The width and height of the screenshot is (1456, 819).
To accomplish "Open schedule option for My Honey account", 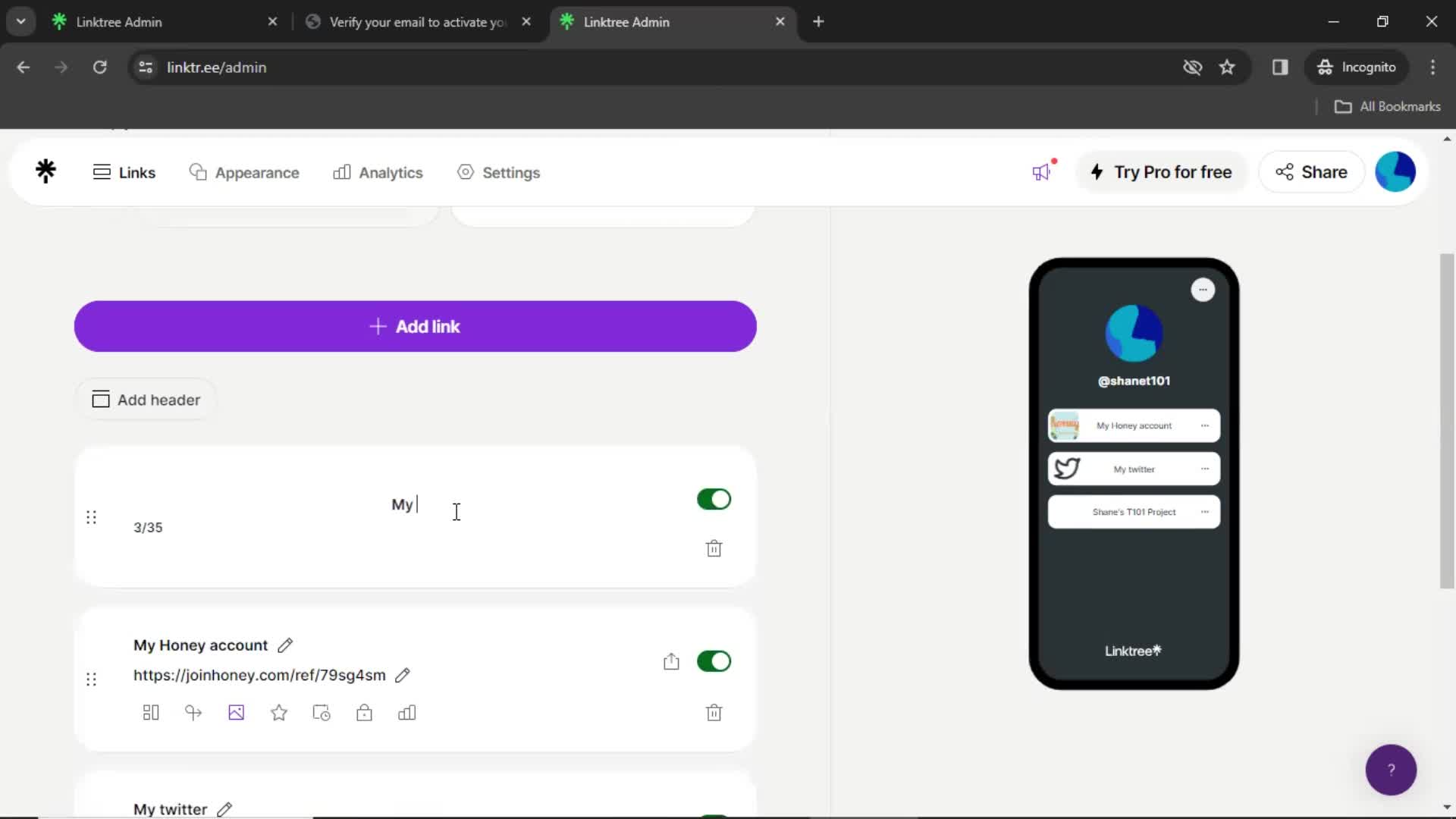I will [322, 713].
